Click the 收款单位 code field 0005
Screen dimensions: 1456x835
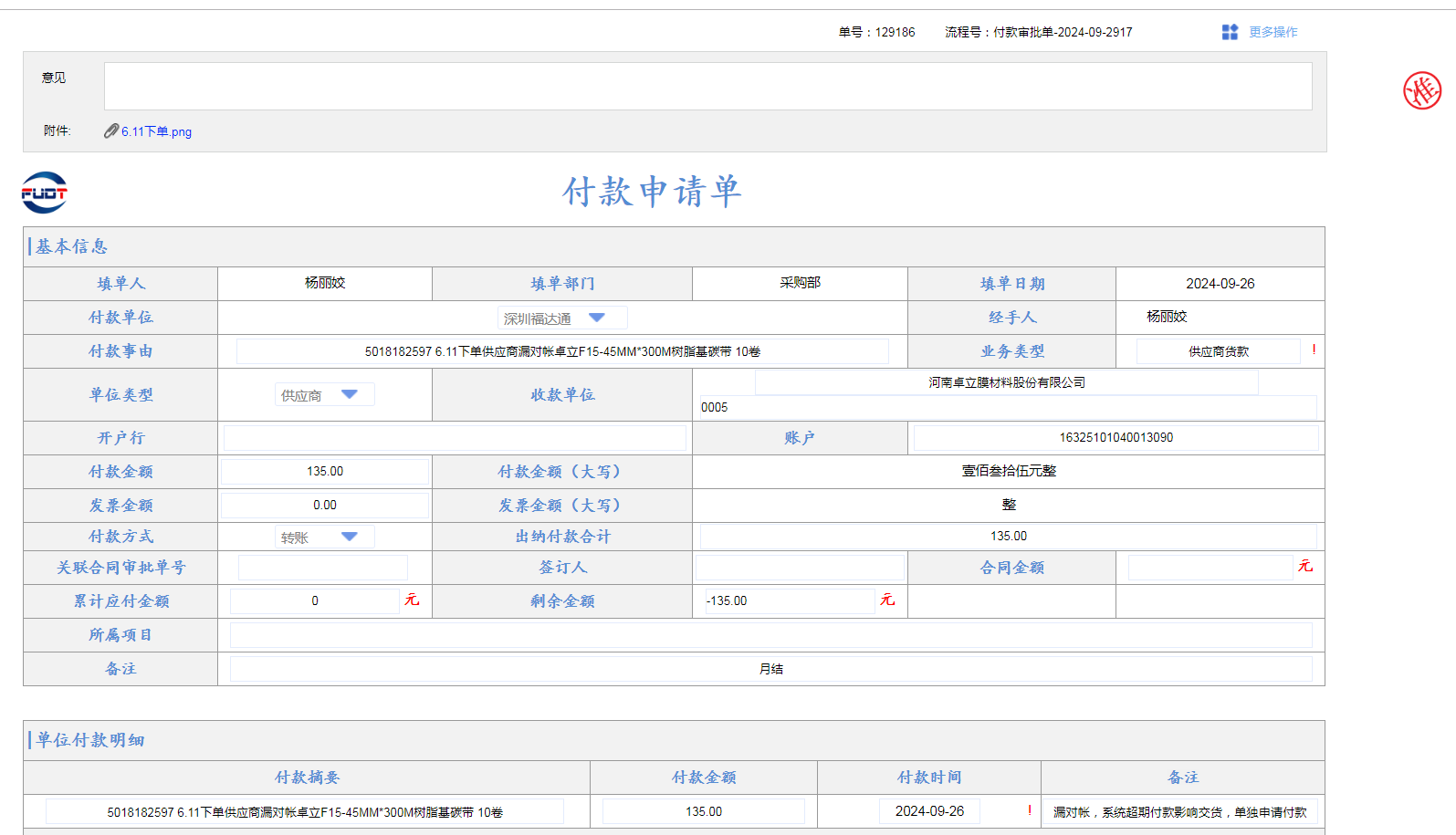tap(1008, 407)
